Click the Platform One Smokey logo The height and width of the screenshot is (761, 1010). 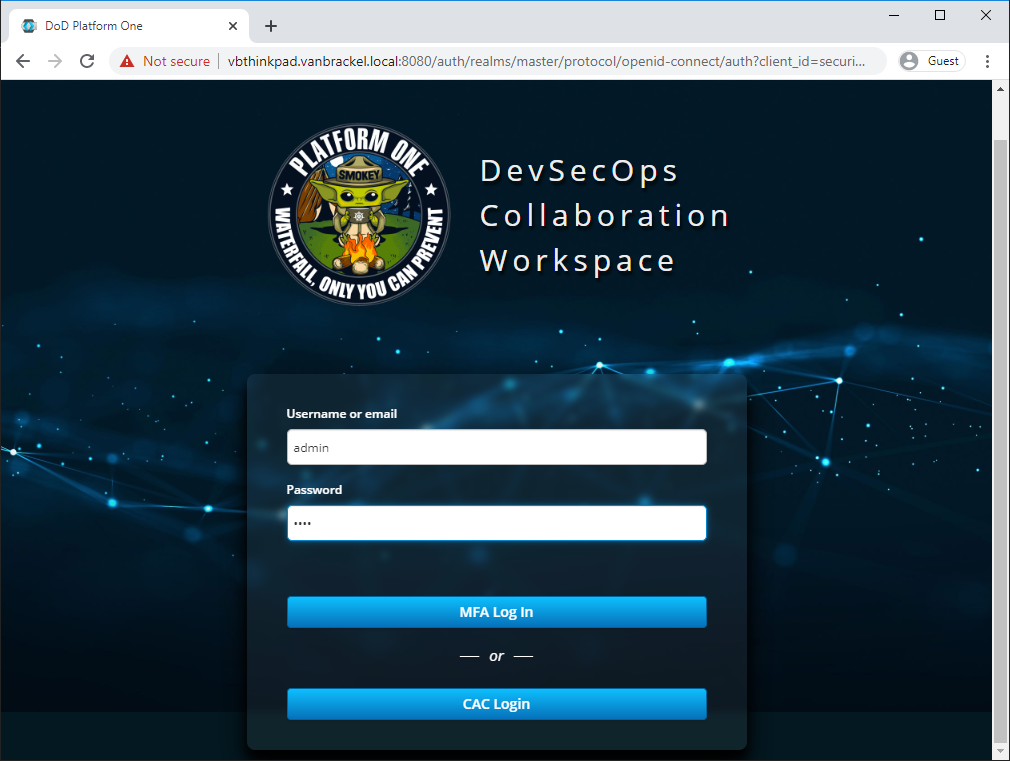coord(359,214)
